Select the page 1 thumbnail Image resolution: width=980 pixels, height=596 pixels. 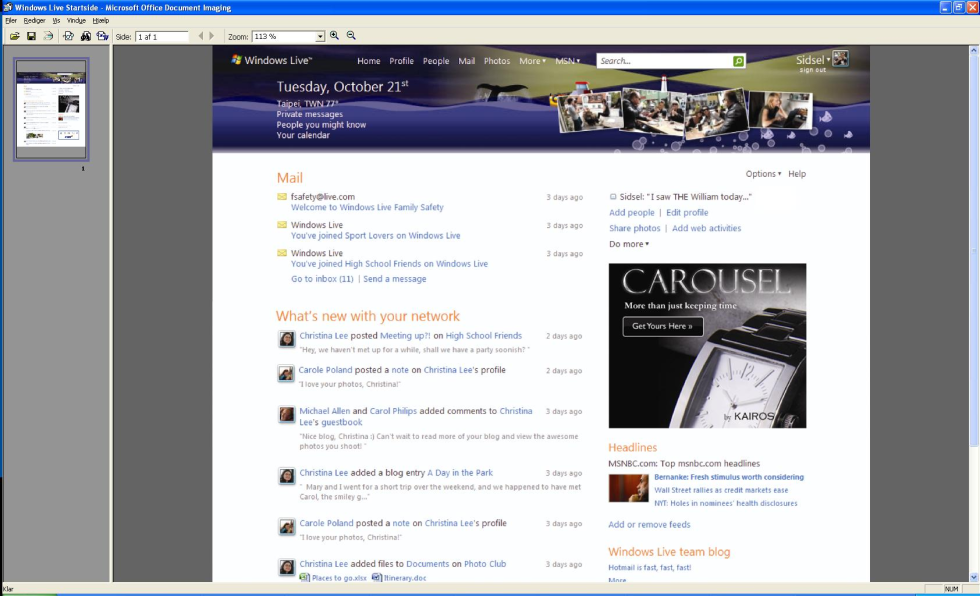point(51,108)
